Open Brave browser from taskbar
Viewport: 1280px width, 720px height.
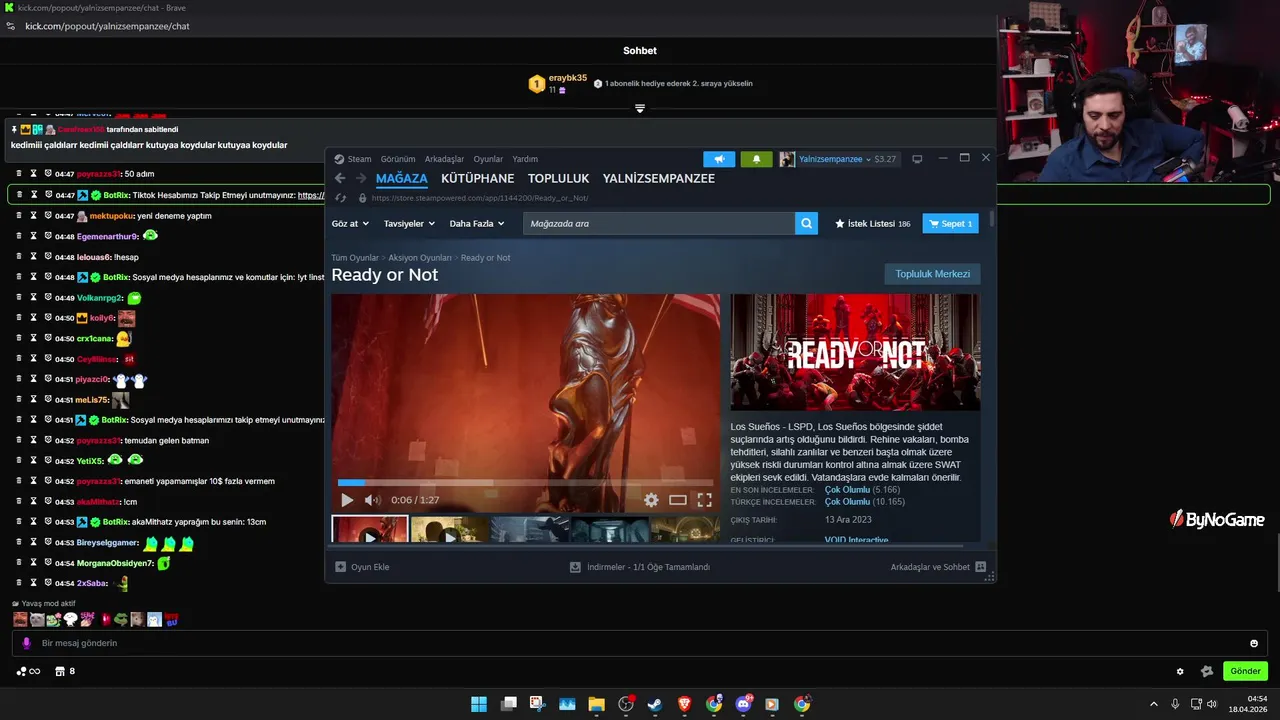[x=684, y=704]
